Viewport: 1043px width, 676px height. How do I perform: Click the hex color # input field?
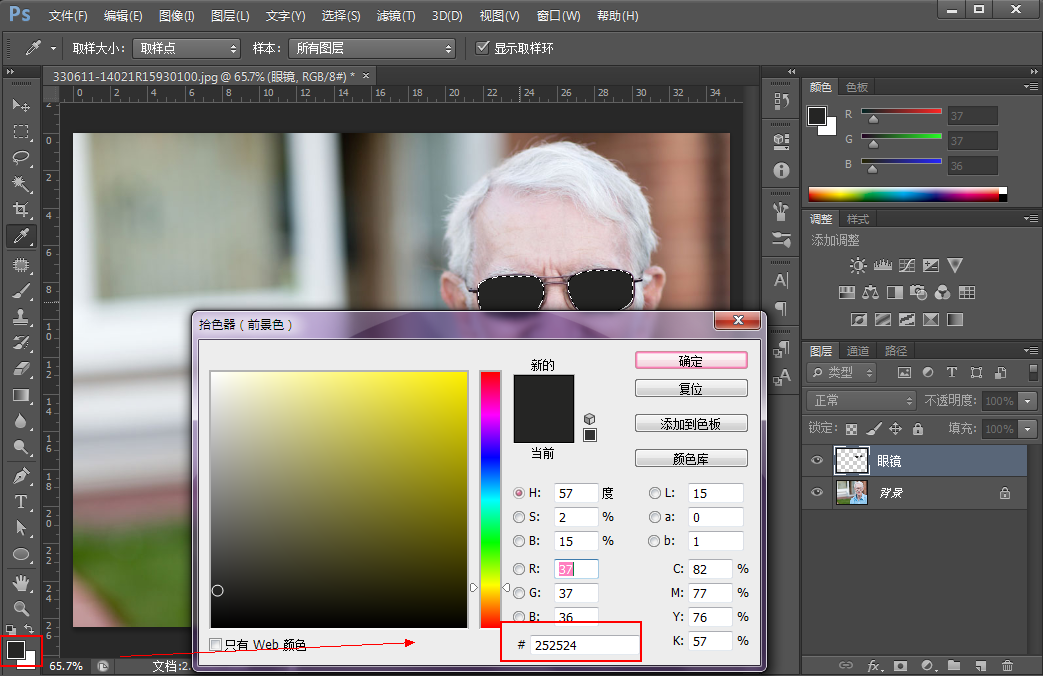point(583,646)
